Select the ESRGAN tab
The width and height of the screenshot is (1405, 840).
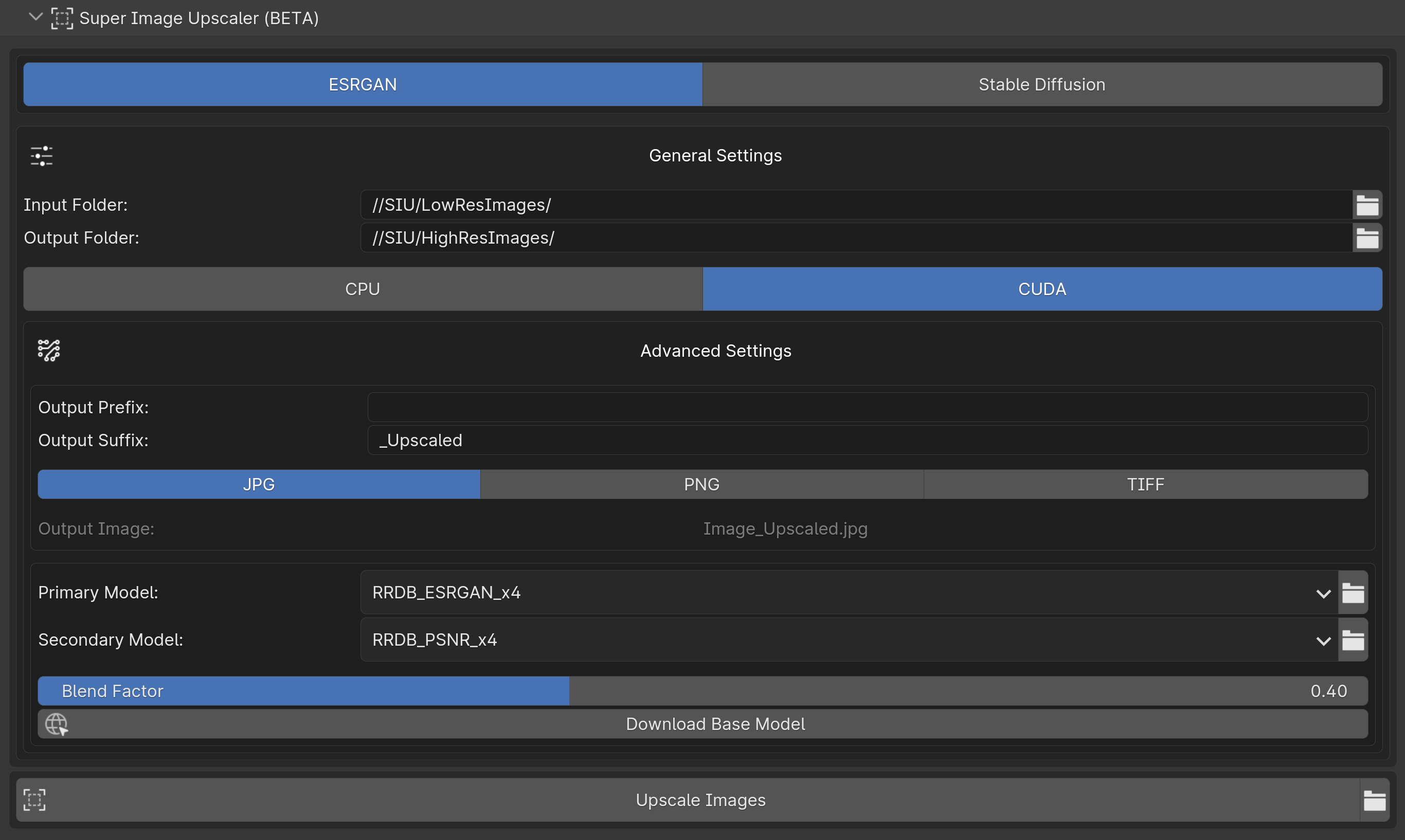click(x=362, y=84)
